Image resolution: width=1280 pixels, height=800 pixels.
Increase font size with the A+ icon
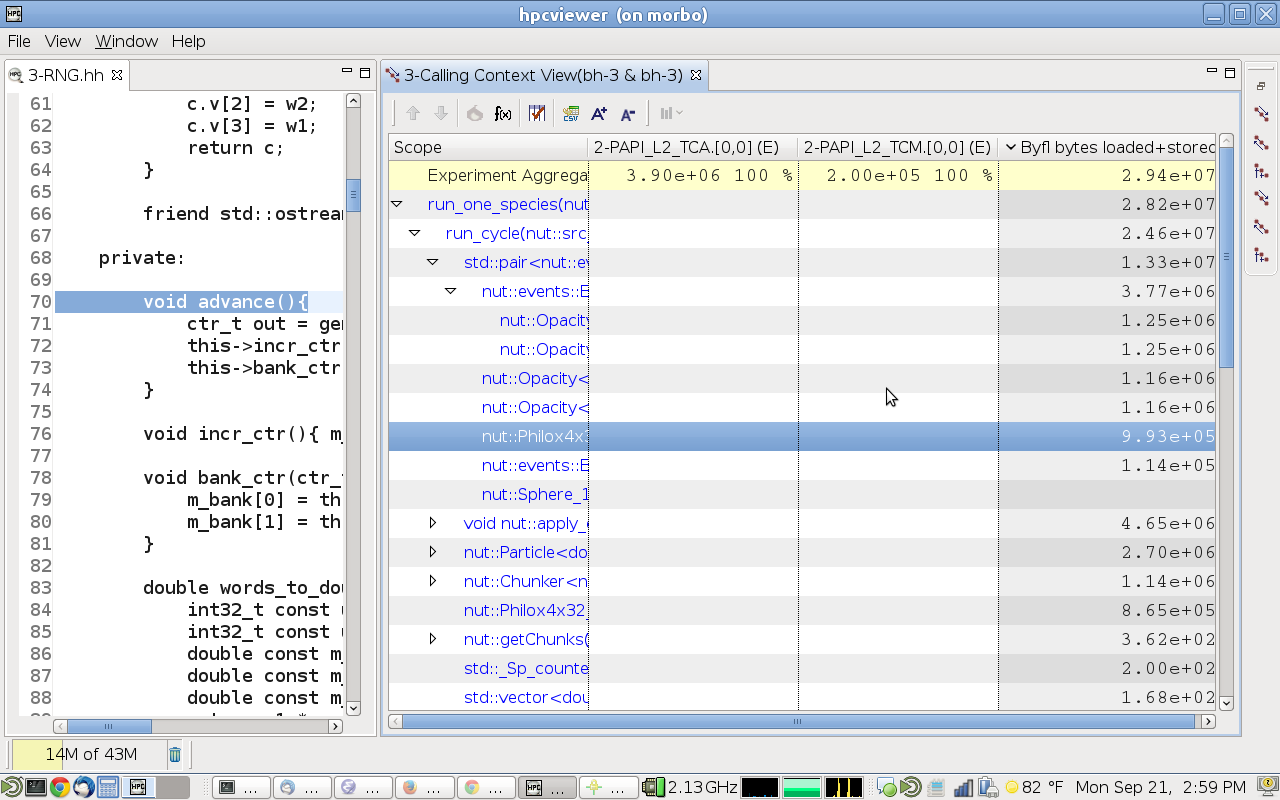[x=599, y=114]
